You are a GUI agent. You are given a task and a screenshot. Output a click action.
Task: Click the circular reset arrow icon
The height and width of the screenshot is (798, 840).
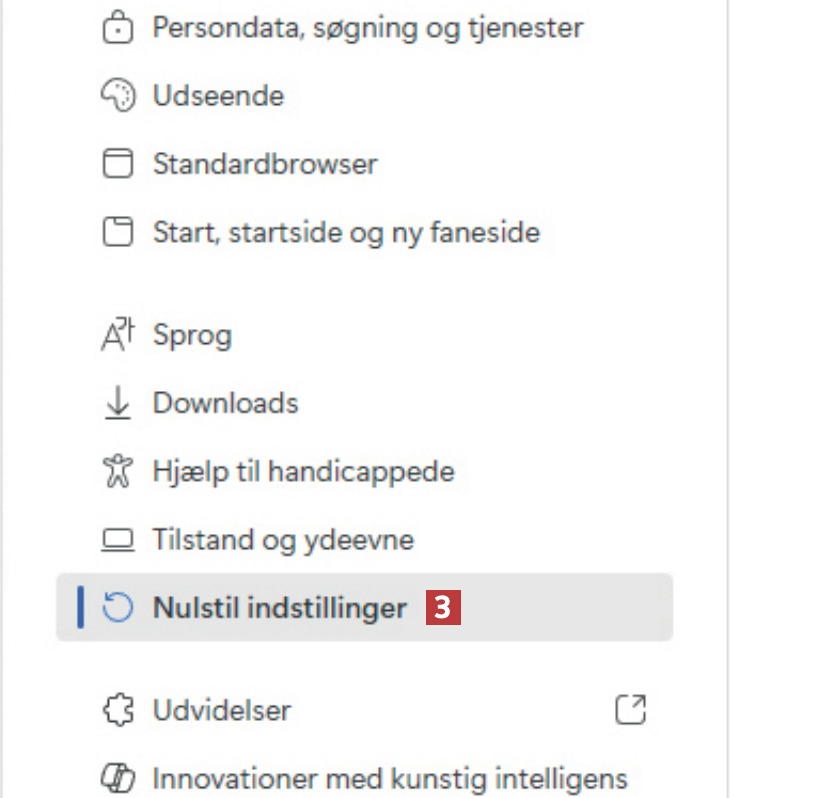pos(118,607)
